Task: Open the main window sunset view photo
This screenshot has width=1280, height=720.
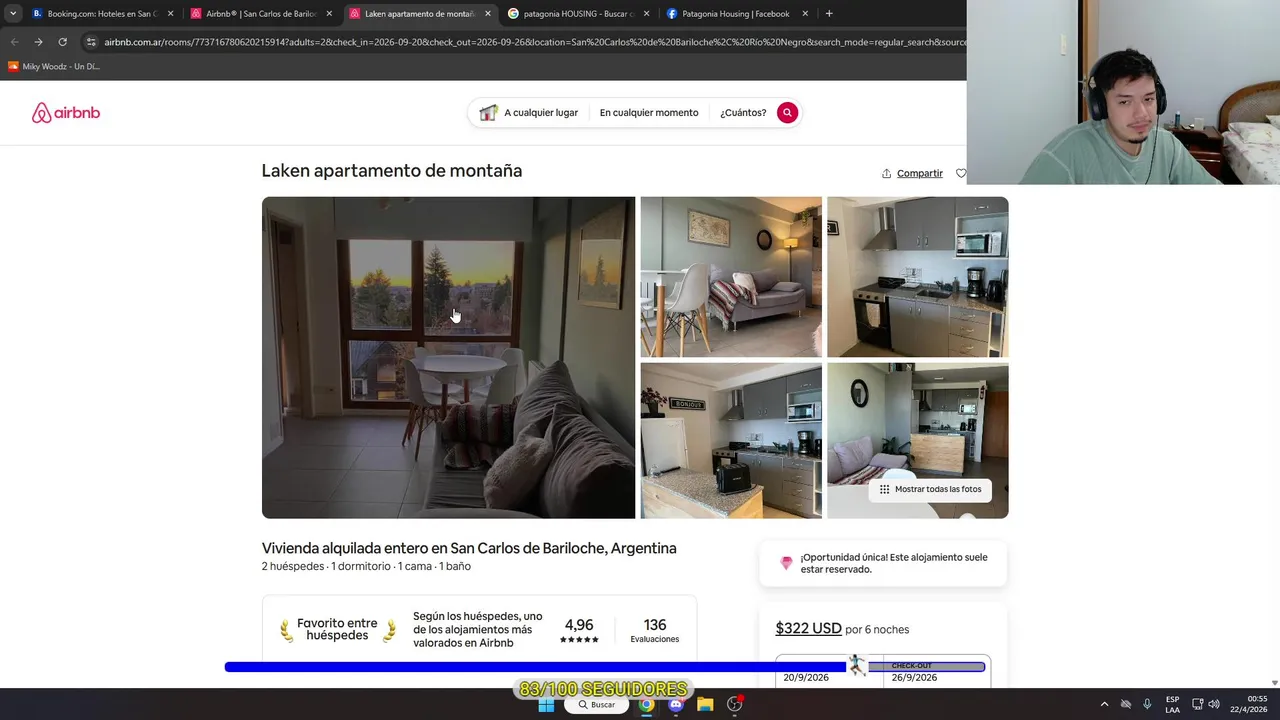Action: 448,357
